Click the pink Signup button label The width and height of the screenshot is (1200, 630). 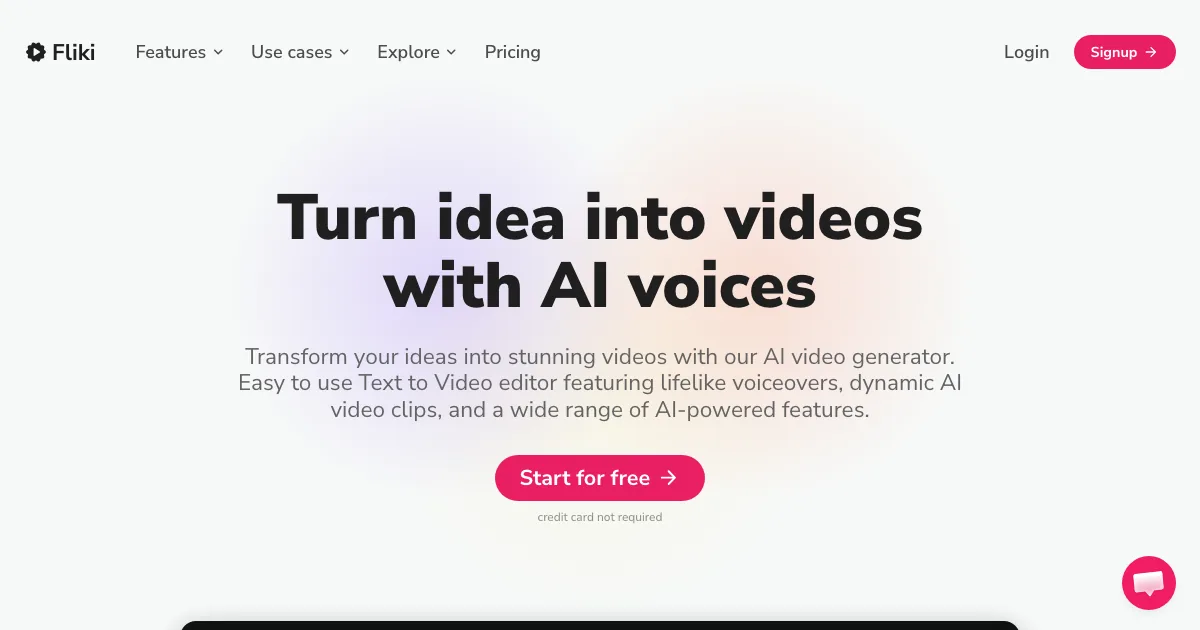coord(1113,52)
